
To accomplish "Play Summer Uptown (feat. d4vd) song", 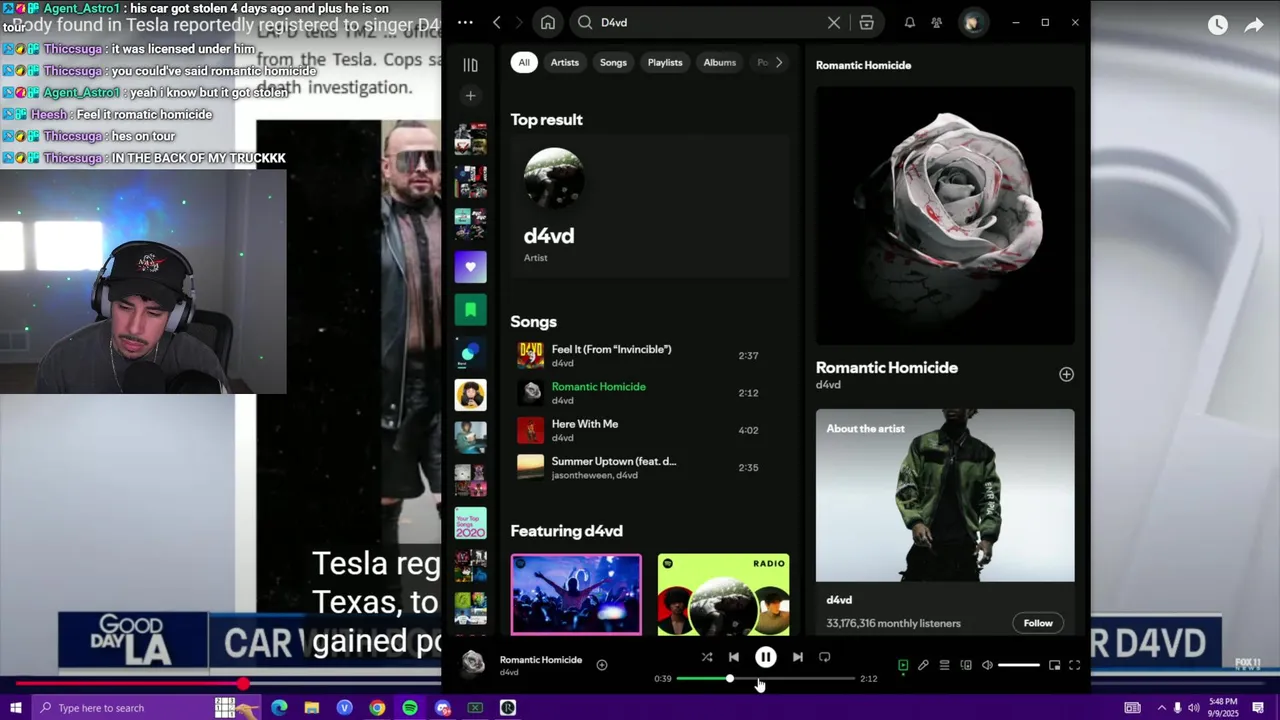I will click(x=649, y=467).
